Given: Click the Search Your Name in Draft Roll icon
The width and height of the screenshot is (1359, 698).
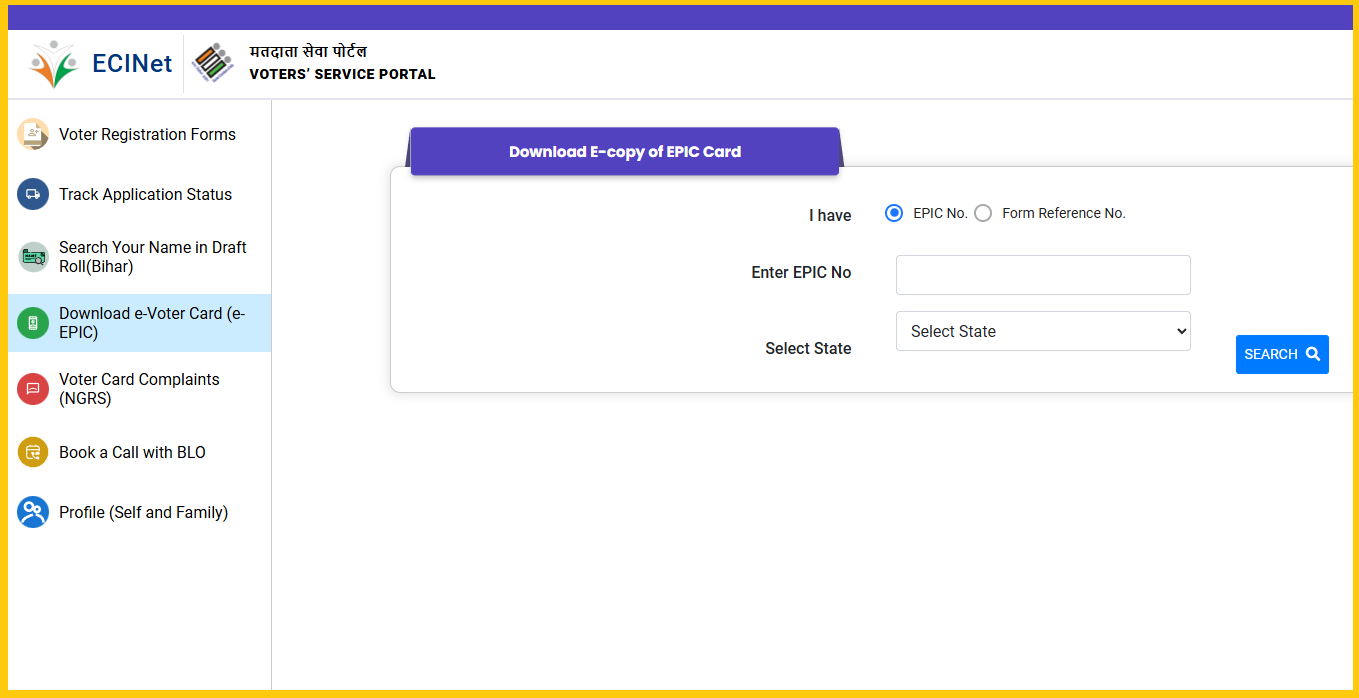Looking at the screenshot, I should point(32,257).
